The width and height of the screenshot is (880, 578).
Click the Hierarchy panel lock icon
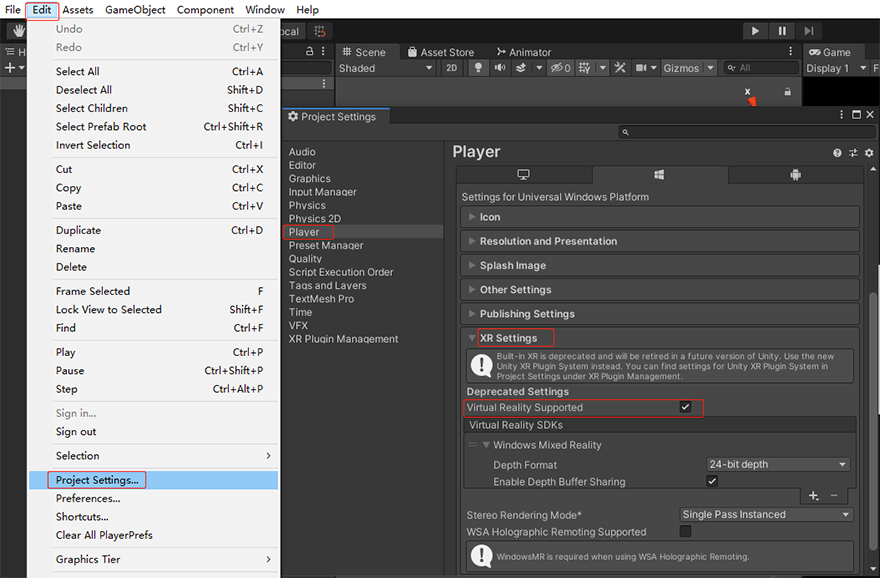coord(309,51)
